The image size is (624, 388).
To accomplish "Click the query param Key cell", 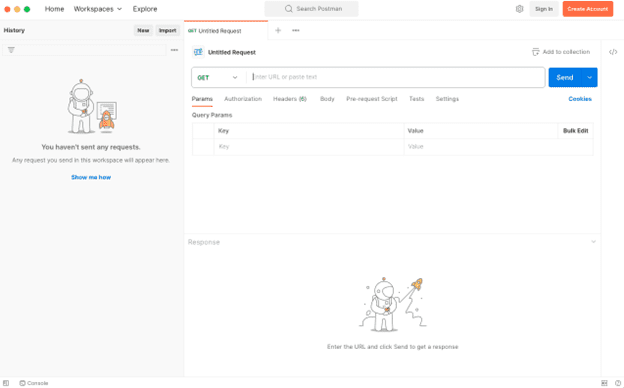I will pyautogui.click(x=309, y=147).
